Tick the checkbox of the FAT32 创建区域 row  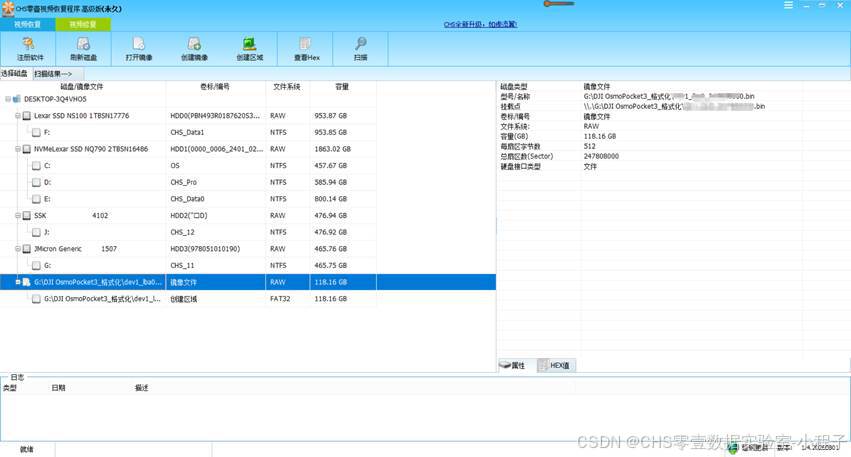(36, 299)
